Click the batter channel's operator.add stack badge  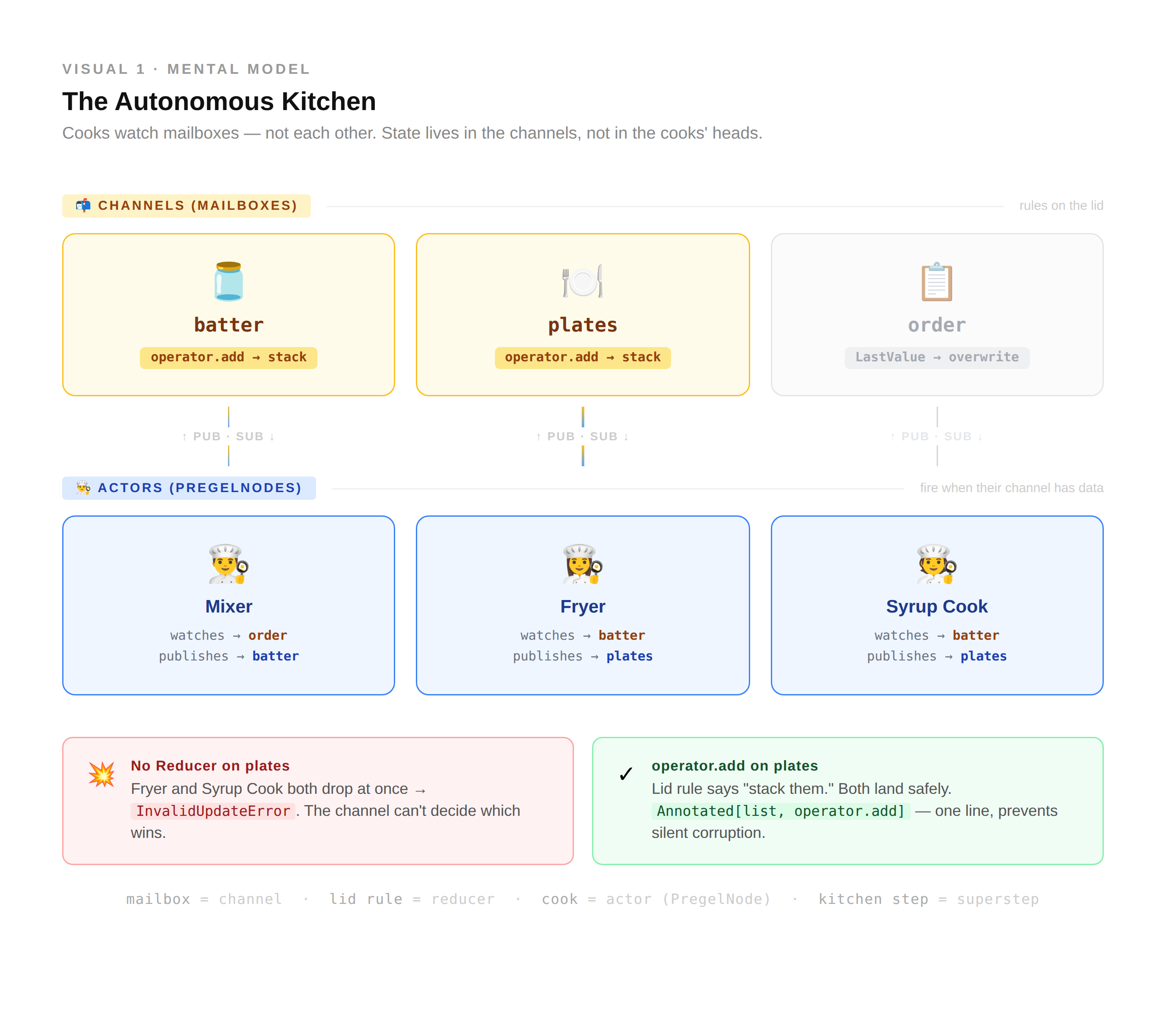coord(228,357)
